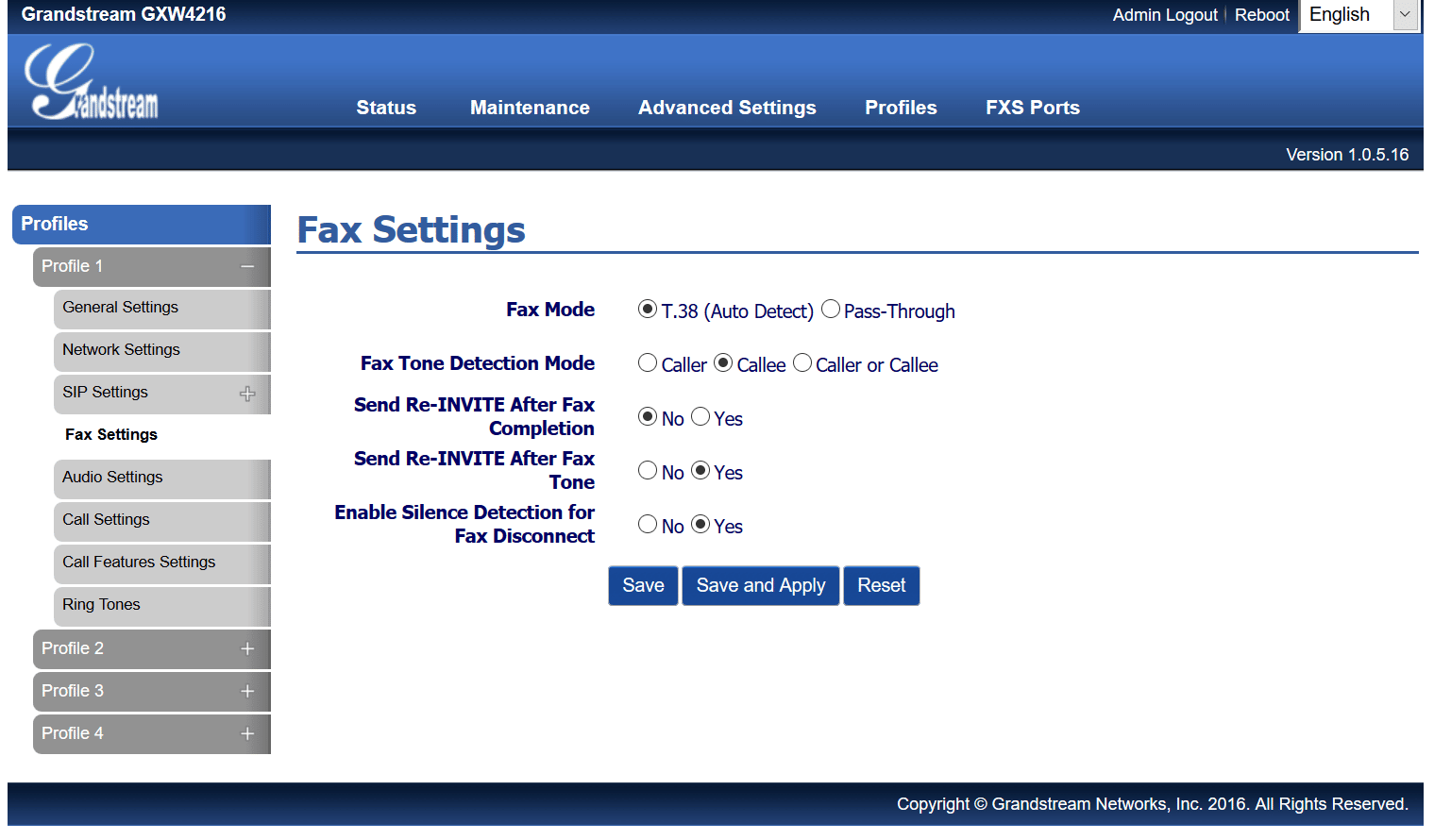
Task: Select No for Re-INVITE After Fax Completion
Action: tap(648, 417)
